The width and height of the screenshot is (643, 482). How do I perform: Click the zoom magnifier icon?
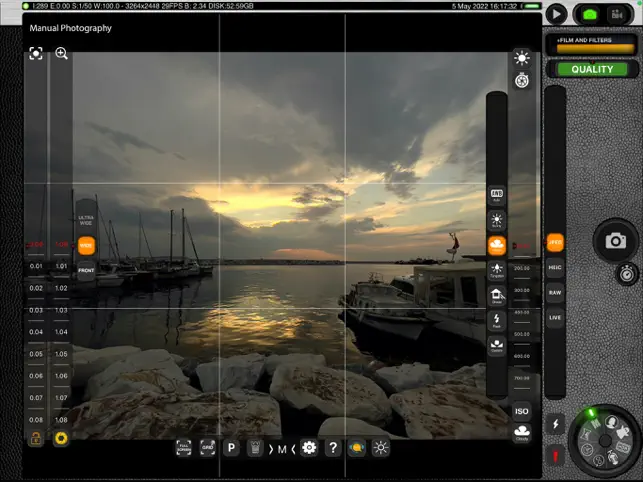(x=61, y=54)
